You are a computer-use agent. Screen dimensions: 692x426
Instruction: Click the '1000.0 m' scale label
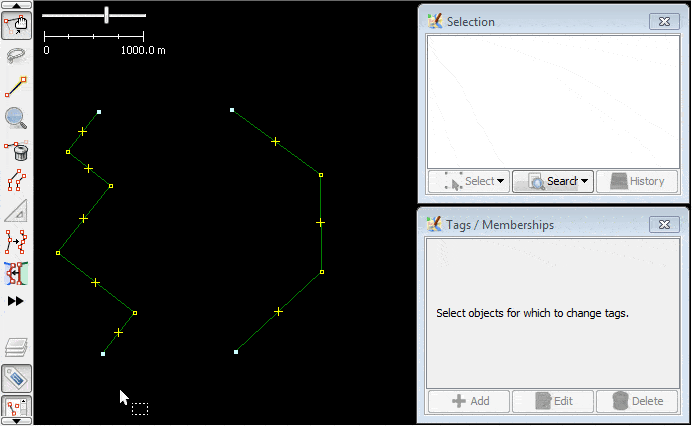pos(143,50)
